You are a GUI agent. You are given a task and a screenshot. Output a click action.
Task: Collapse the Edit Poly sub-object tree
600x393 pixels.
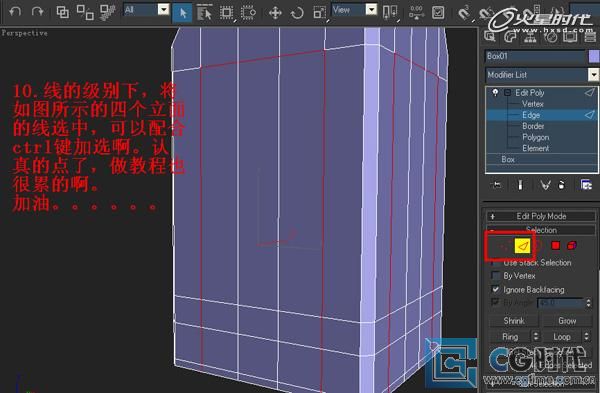point(507,93)
